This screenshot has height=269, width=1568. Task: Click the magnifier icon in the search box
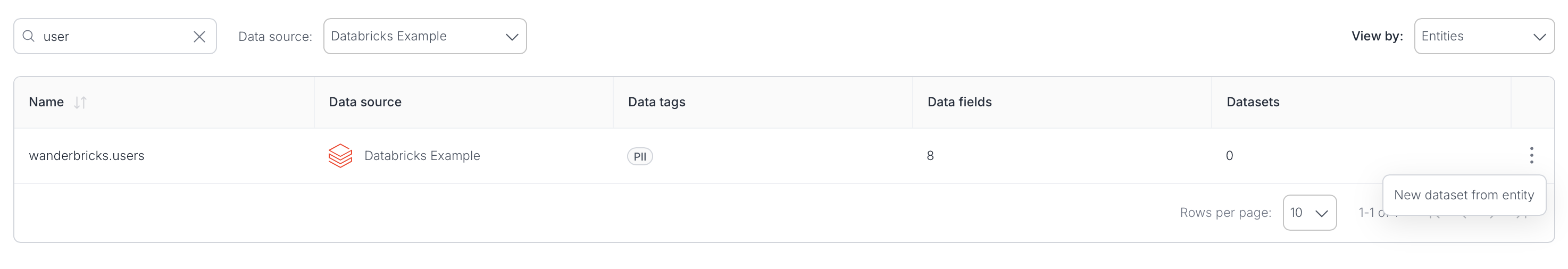tap(28, 37)
